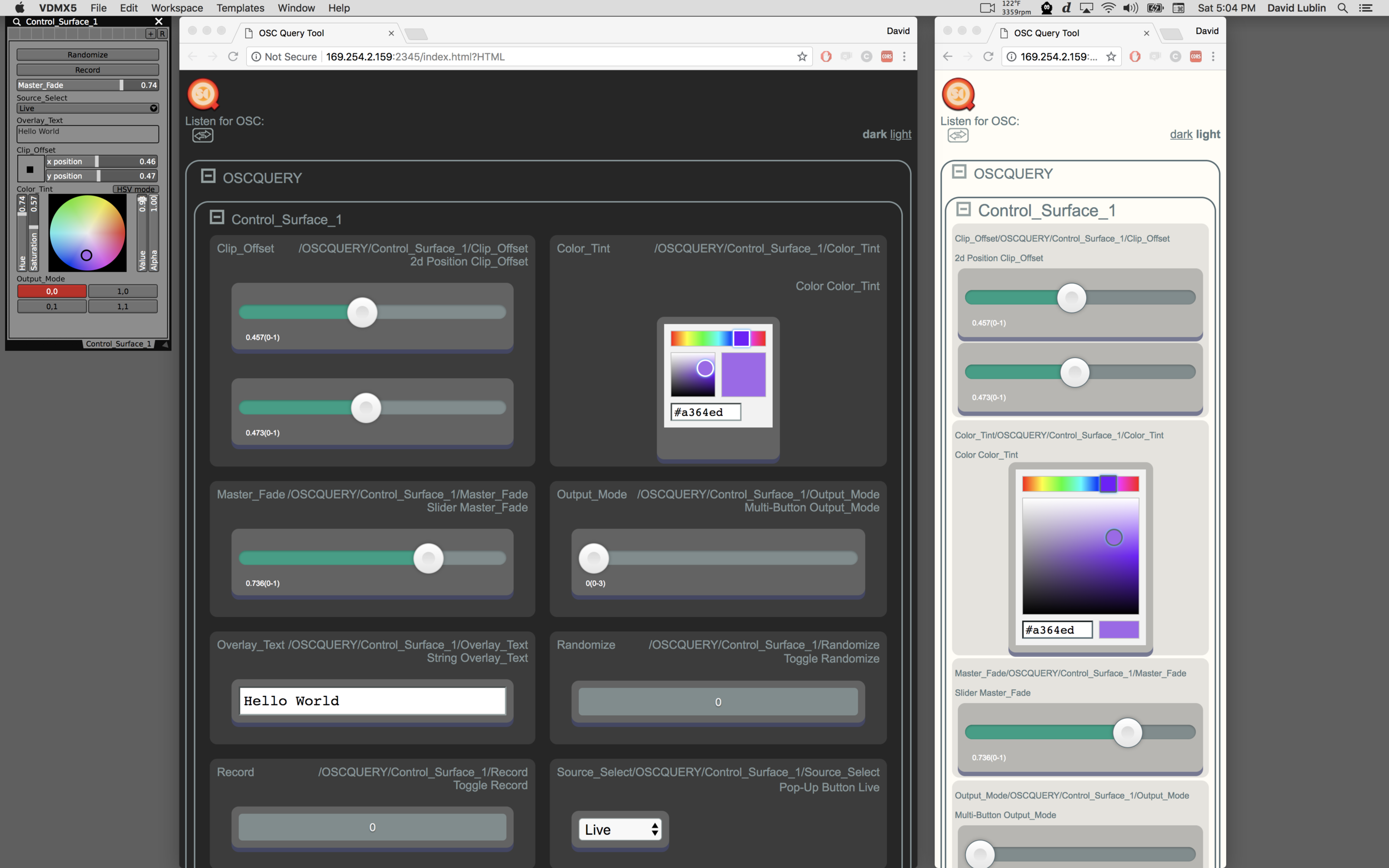Switch to light theme link on dark page
The height and width of the screenshot is (868, 1389).
[901, 134]
